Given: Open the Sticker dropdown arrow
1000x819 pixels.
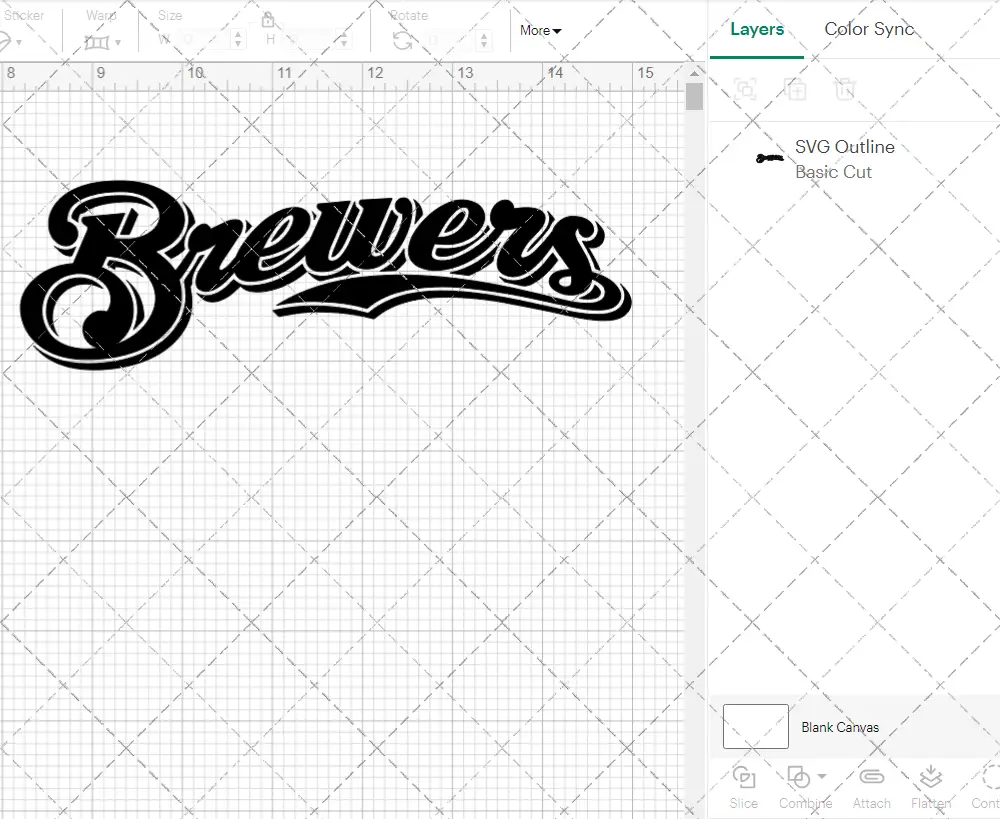Looking at the screenshot, I should (21, 40).
